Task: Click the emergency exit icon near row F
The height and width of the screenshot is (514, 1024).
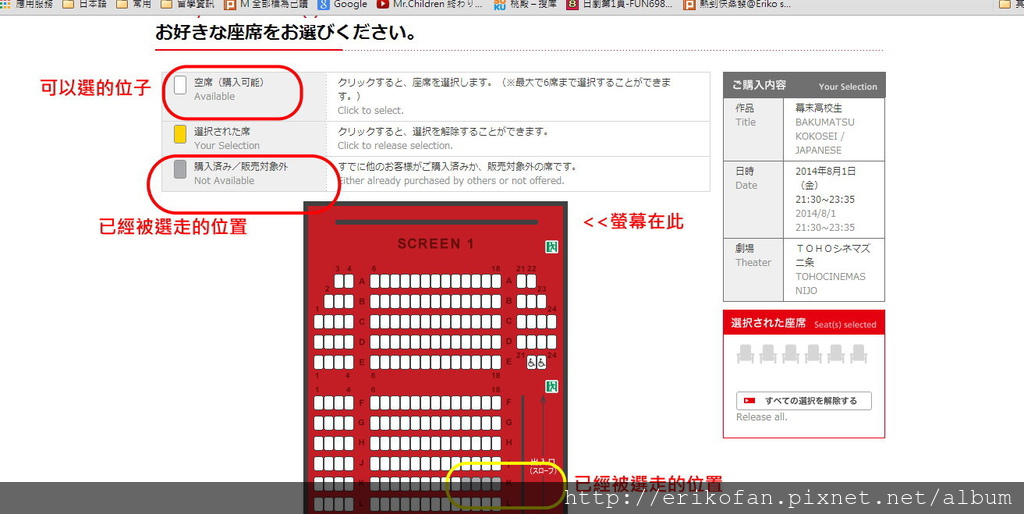Action: 552,387
